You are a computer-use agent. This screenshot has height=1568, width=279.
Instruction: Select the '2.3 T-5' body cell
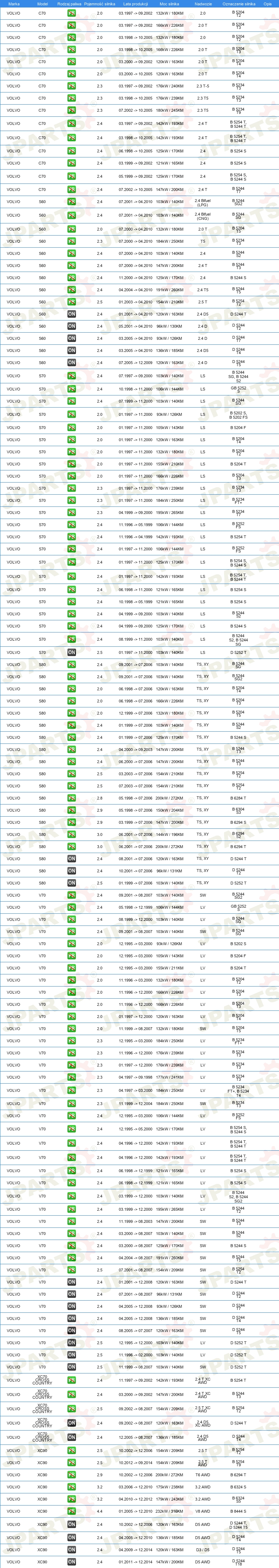203,86
